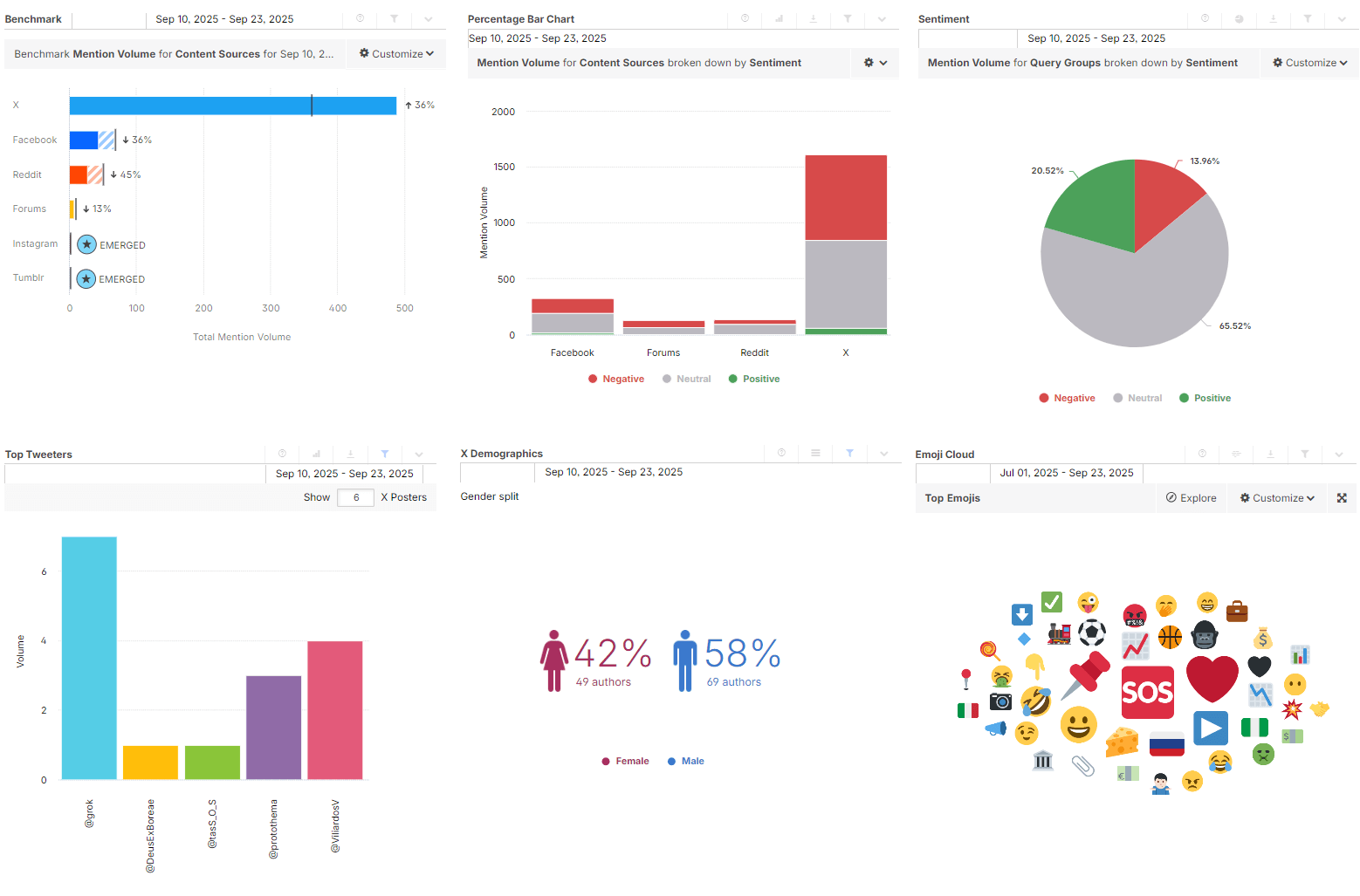Click Emoji Cloud date range Jul 01 - Sep 23
The width and height of the screenshot is (1360, 896).
(1066, 473)
